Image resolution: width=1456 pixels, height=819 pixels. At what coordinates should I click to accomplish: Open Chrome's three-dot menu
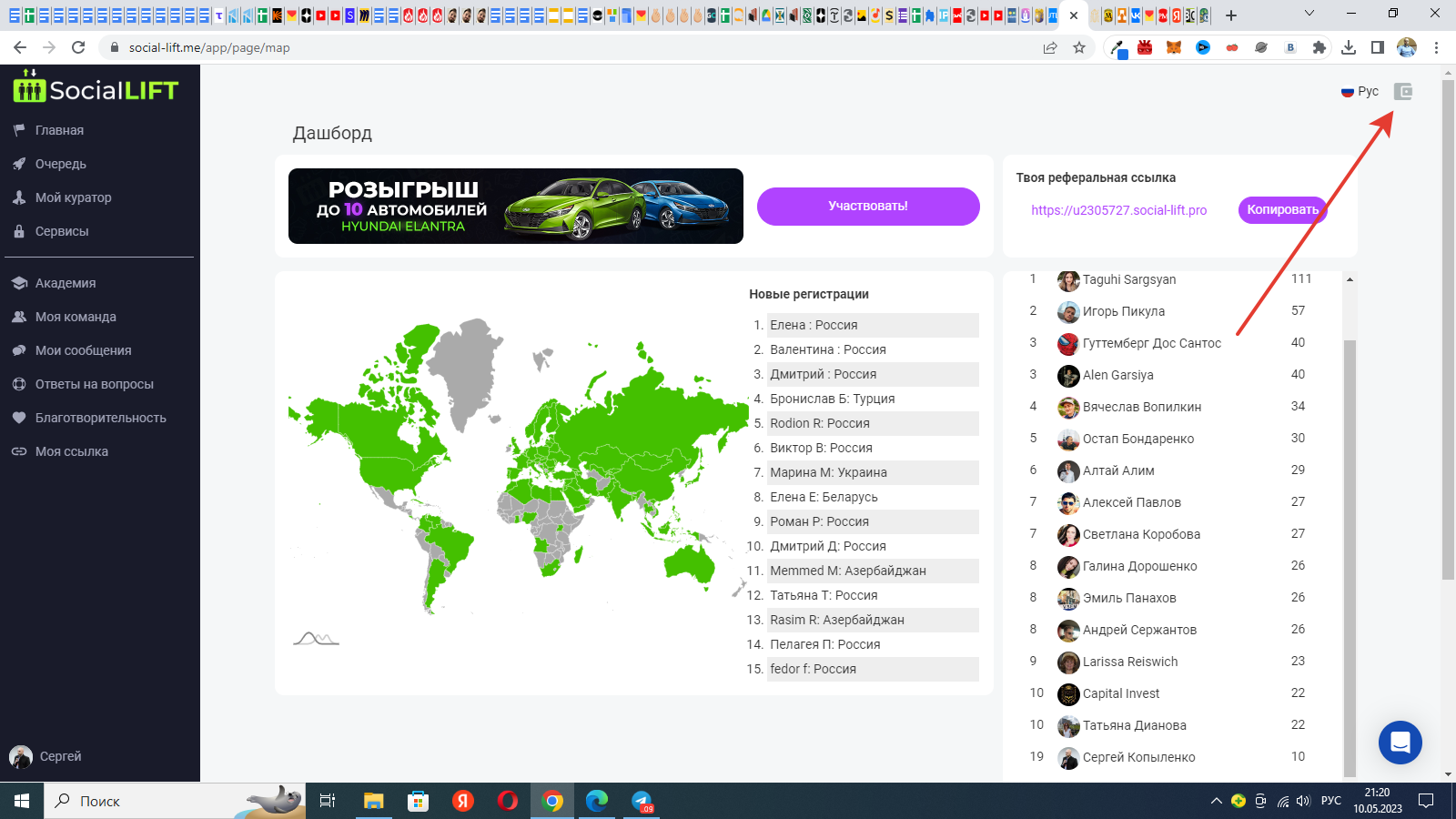[x=1436, y=47]
